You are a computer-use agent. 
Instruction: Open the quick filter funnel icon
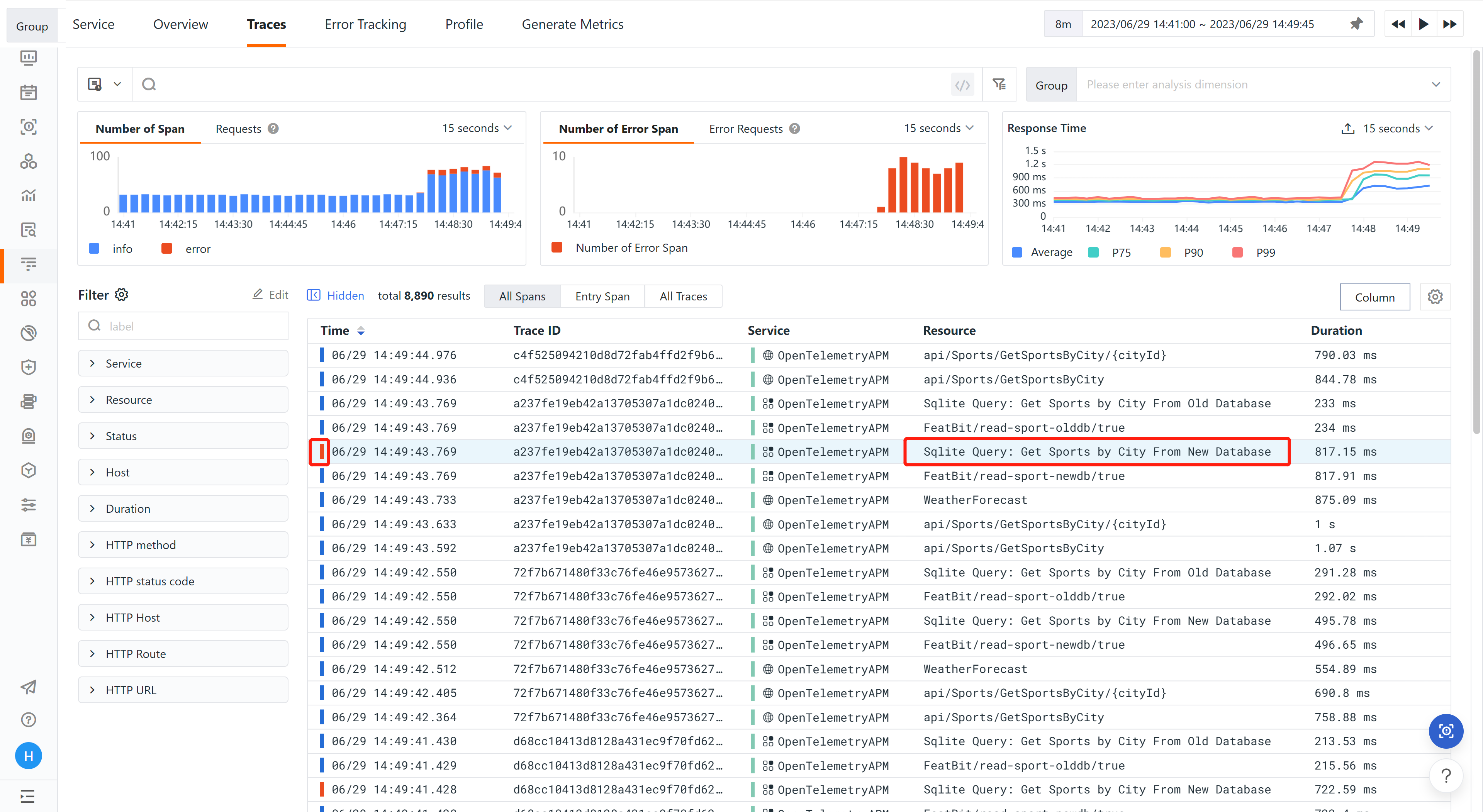(999, 85)
